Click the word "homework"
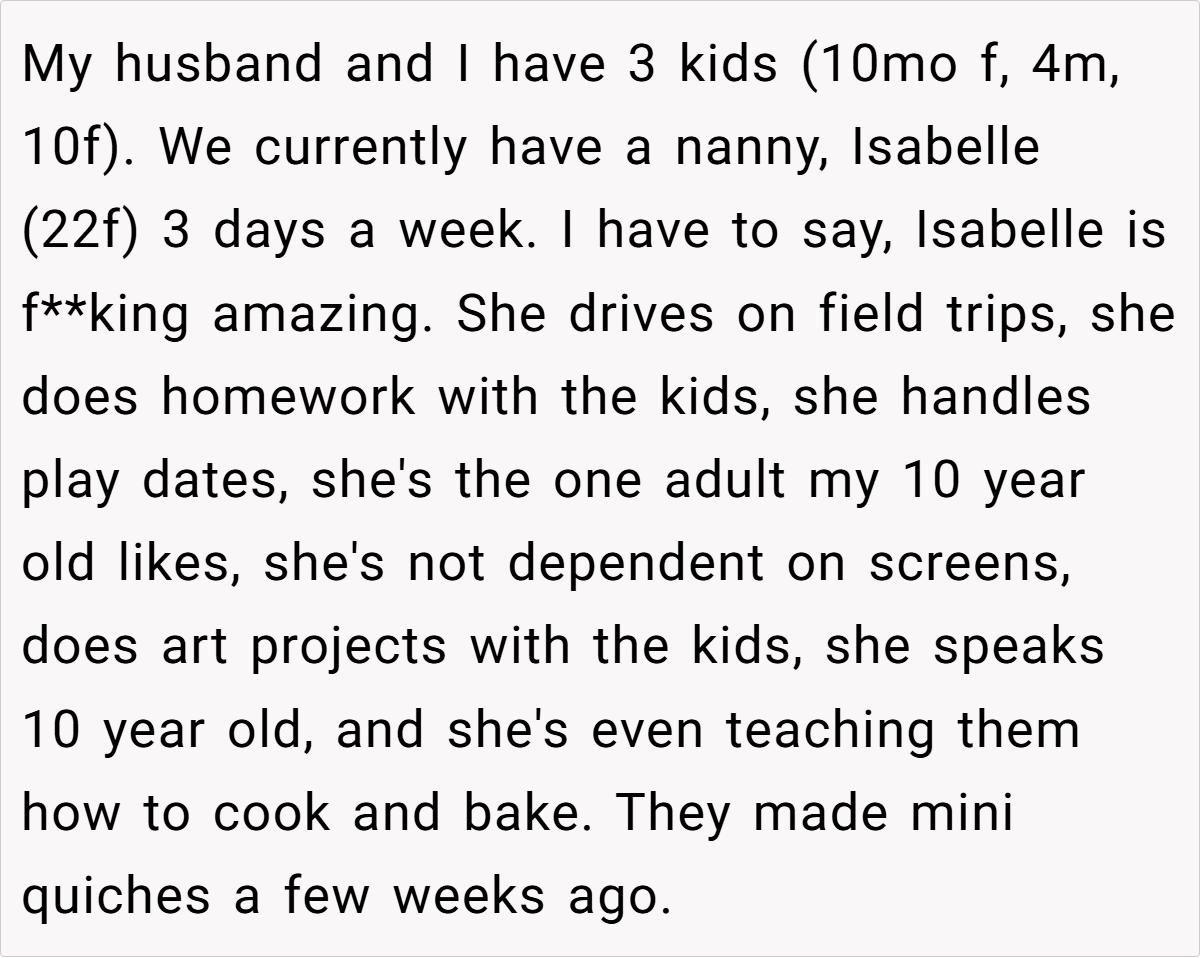 (289, 397)
